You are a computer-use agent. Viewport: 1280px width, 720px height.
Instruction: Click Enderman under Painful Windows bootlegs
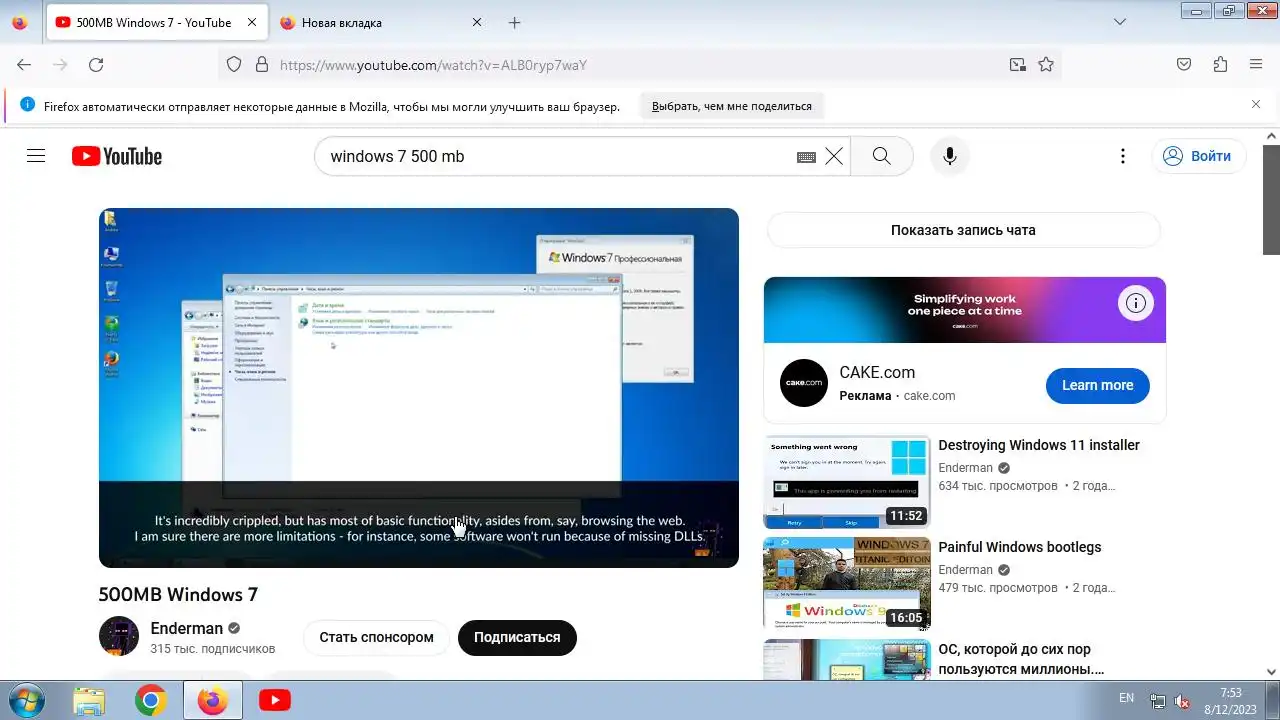tap(965, 570)
